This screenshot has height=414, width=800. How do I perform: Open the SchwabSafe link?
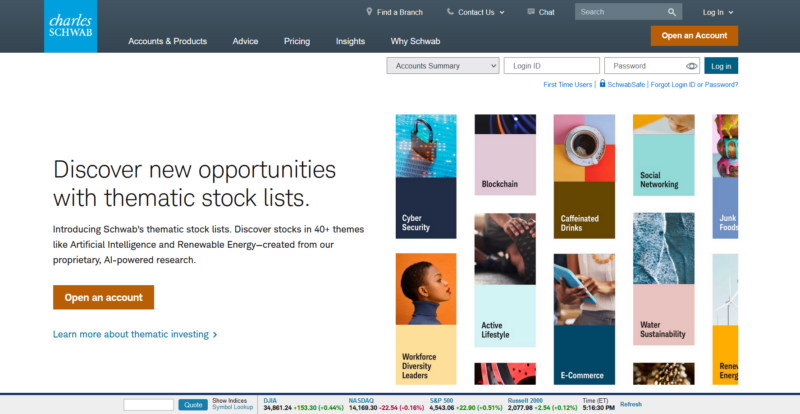(x=626, y=85)
